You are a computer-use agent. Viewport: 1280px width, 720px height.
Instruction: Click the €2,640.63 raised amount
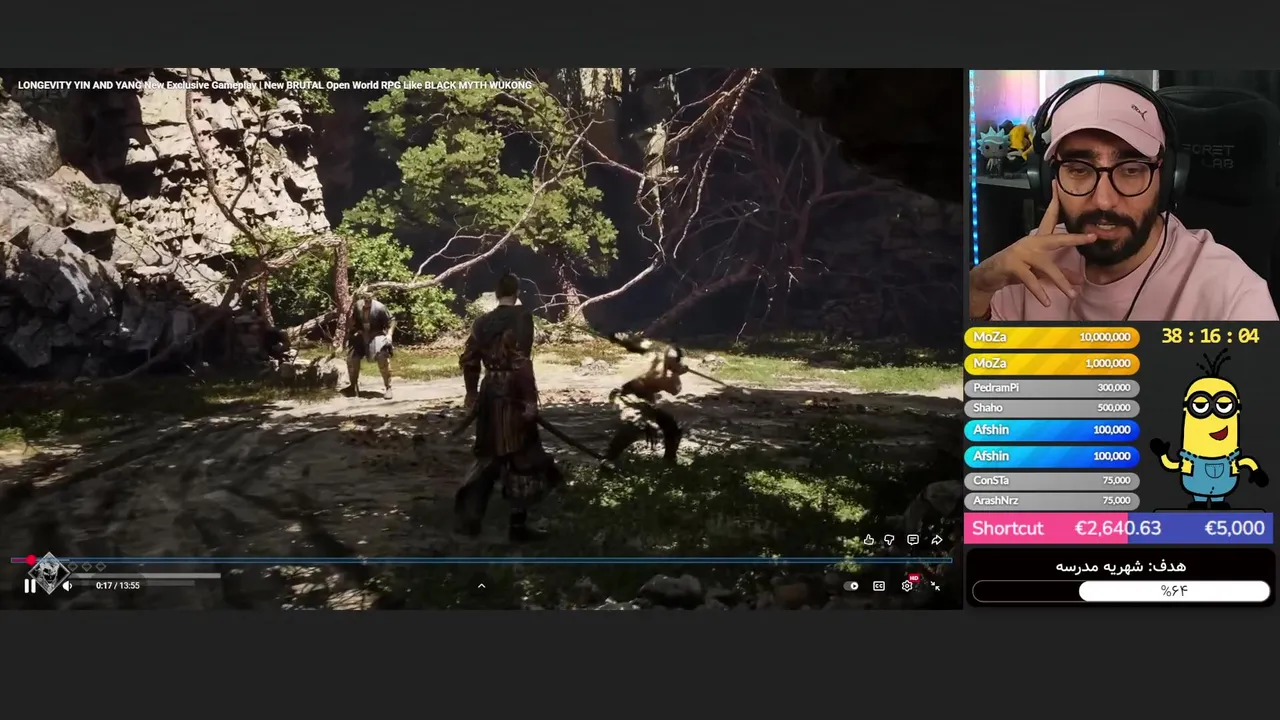point(1118,529)
